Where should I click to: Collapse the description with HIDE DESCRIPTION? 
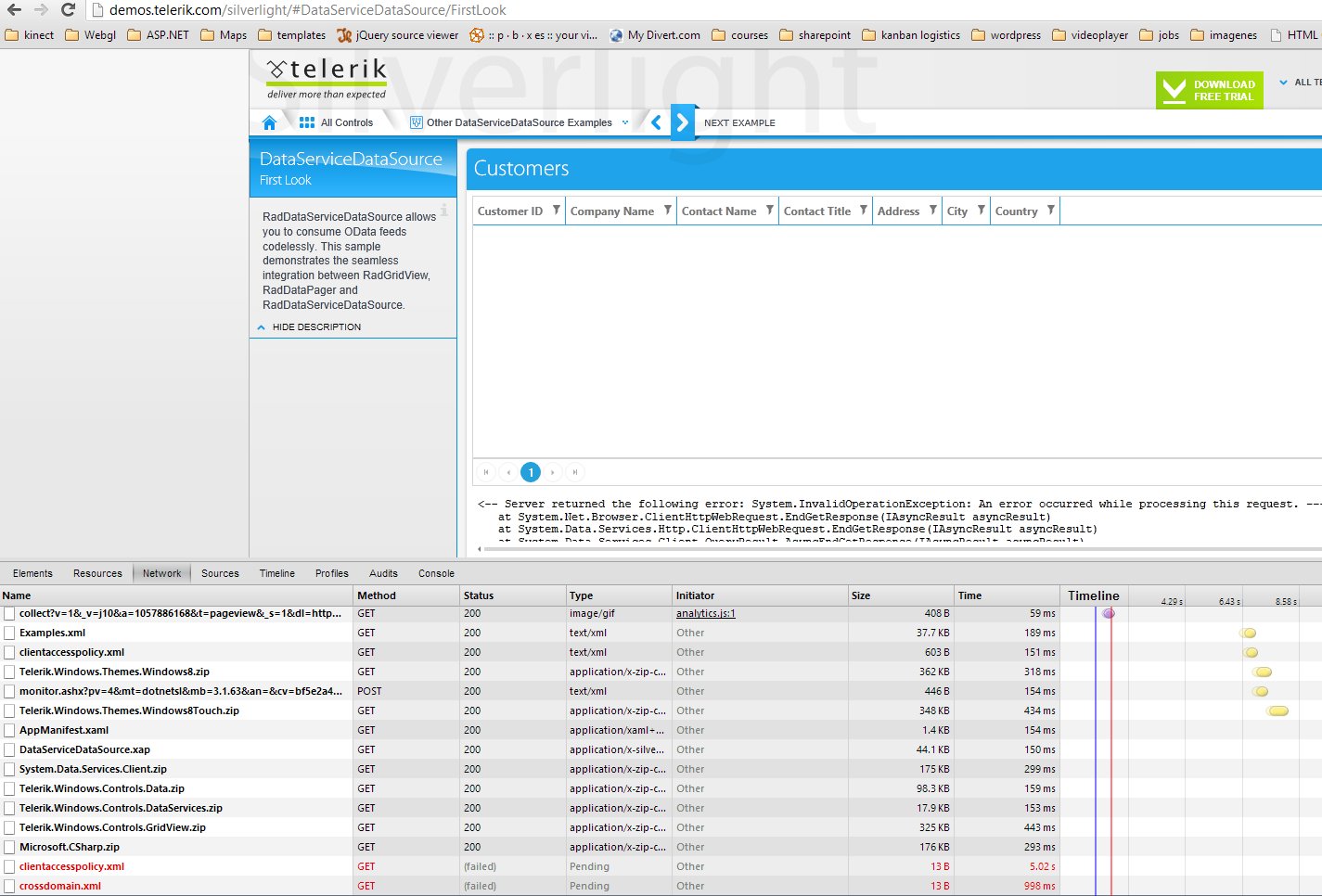(x=309, y=327)
